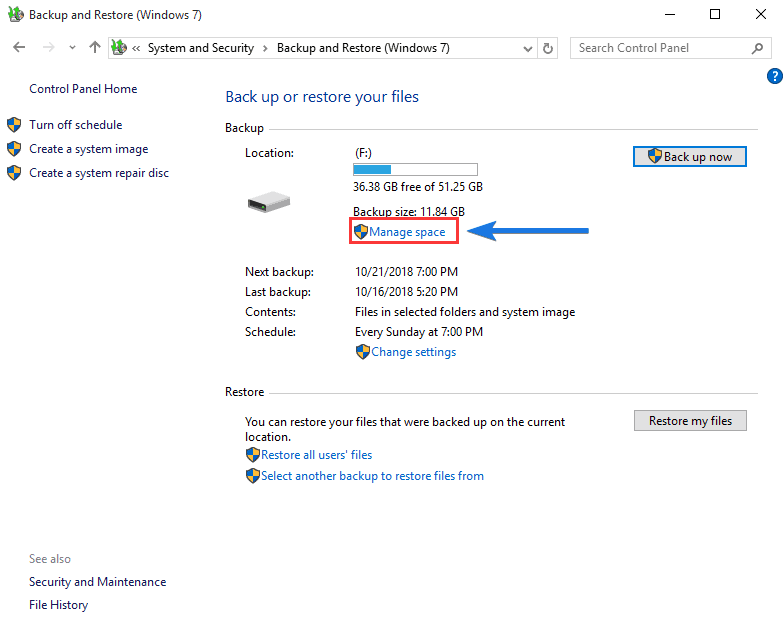Click the Back navigation arrow
Viewport: 783px width, 631px height.
pos(19,48)
